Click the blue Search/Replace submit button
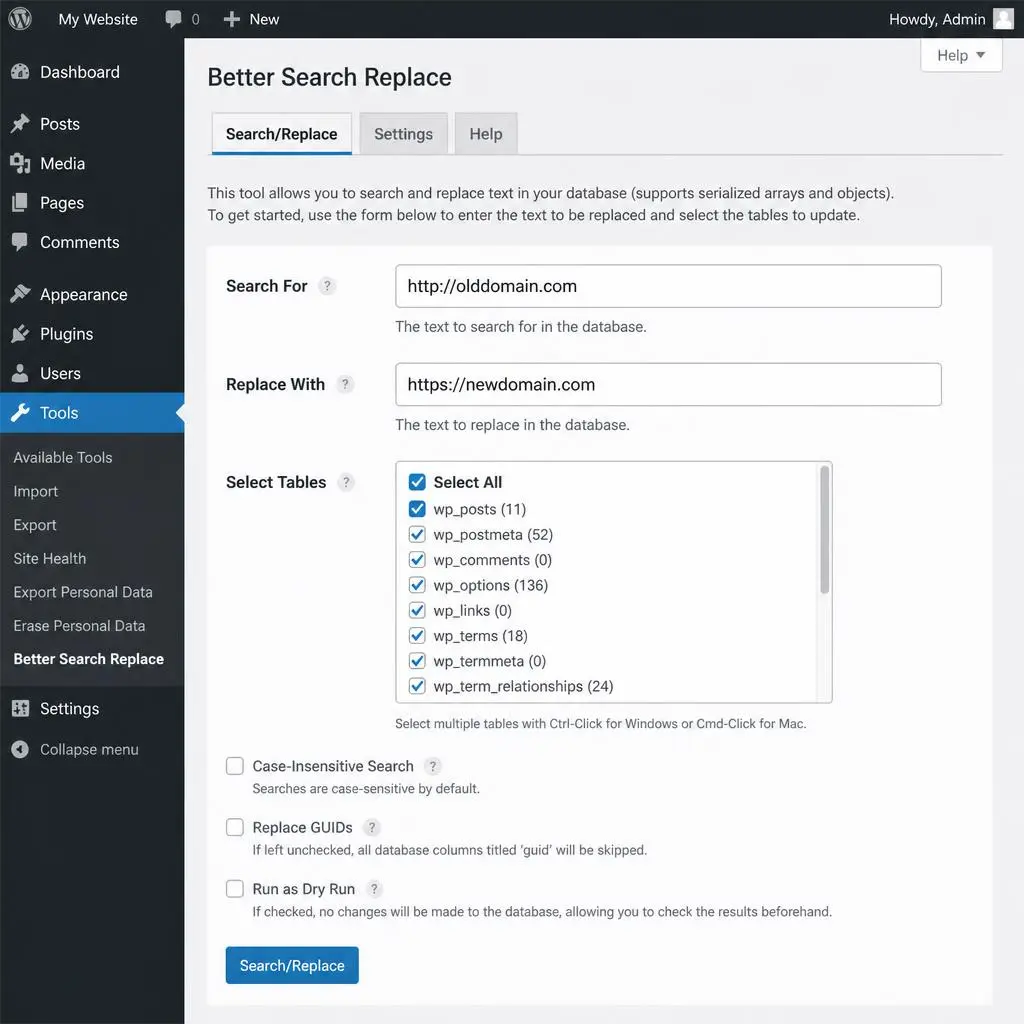This screenshot has width=1024, height=1024. click(x=292, y=965)
